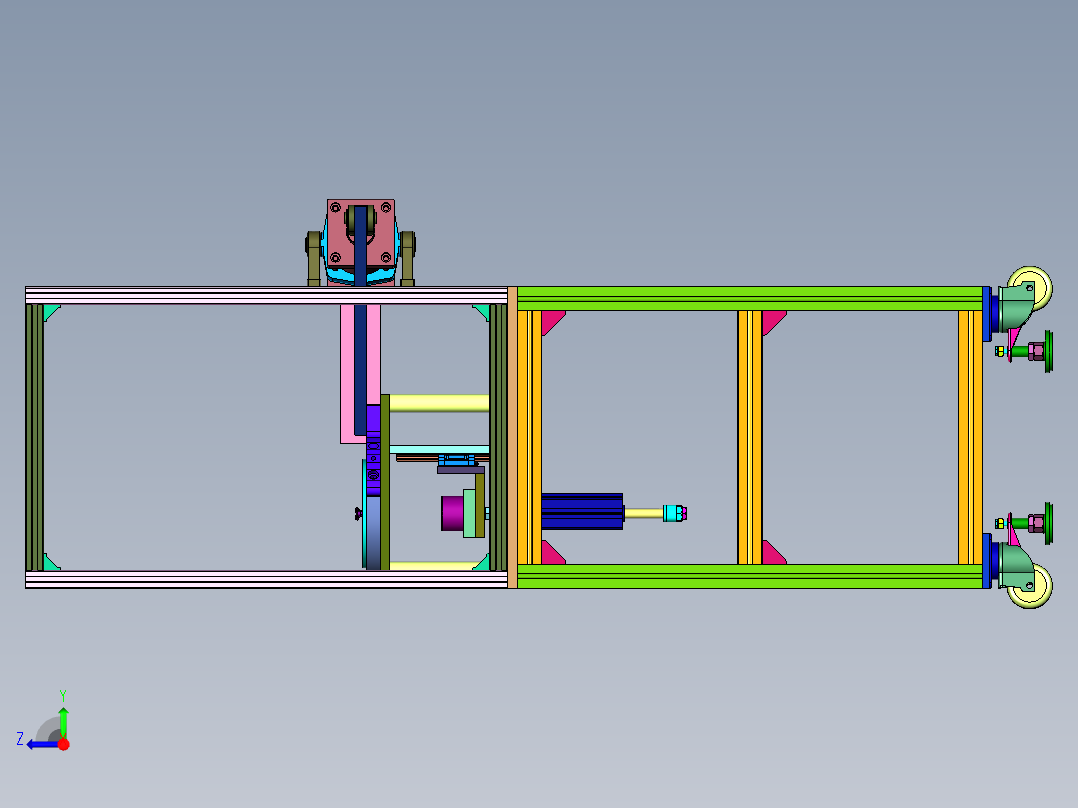Image resolution: width=1078 pixels, height=808 pixels.
Task: Select the bottom green horizontal profile
Action: 750,576
